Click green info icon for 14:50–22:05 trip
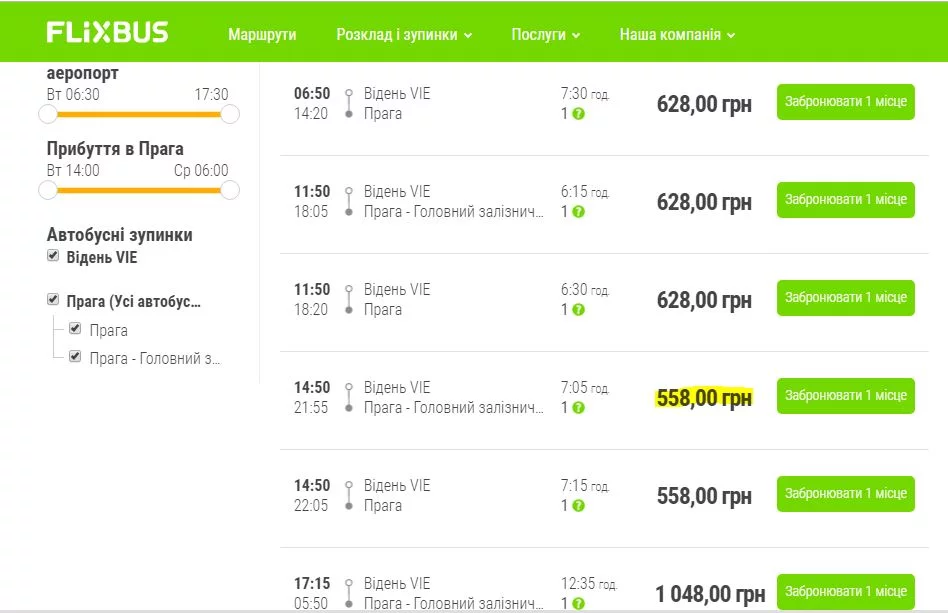948x613 pixels. pos(579,506)
